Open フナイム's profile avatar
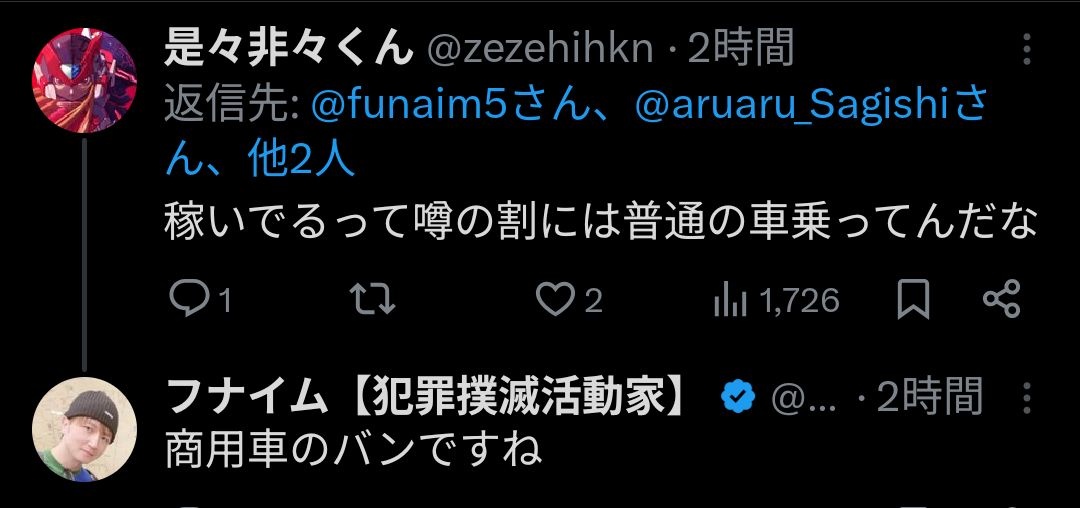Screen dimensions: 1080x508 (x=85, y=427)
